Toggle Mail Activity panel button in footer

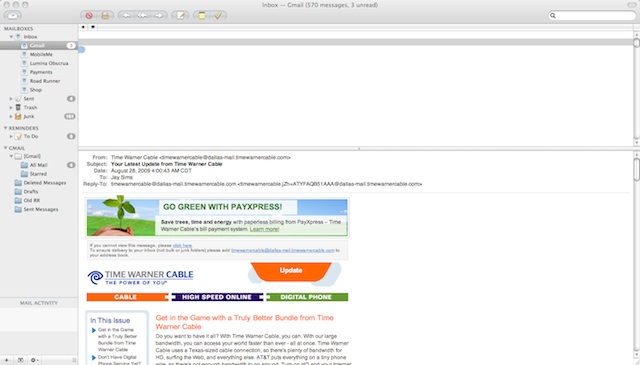20,360
